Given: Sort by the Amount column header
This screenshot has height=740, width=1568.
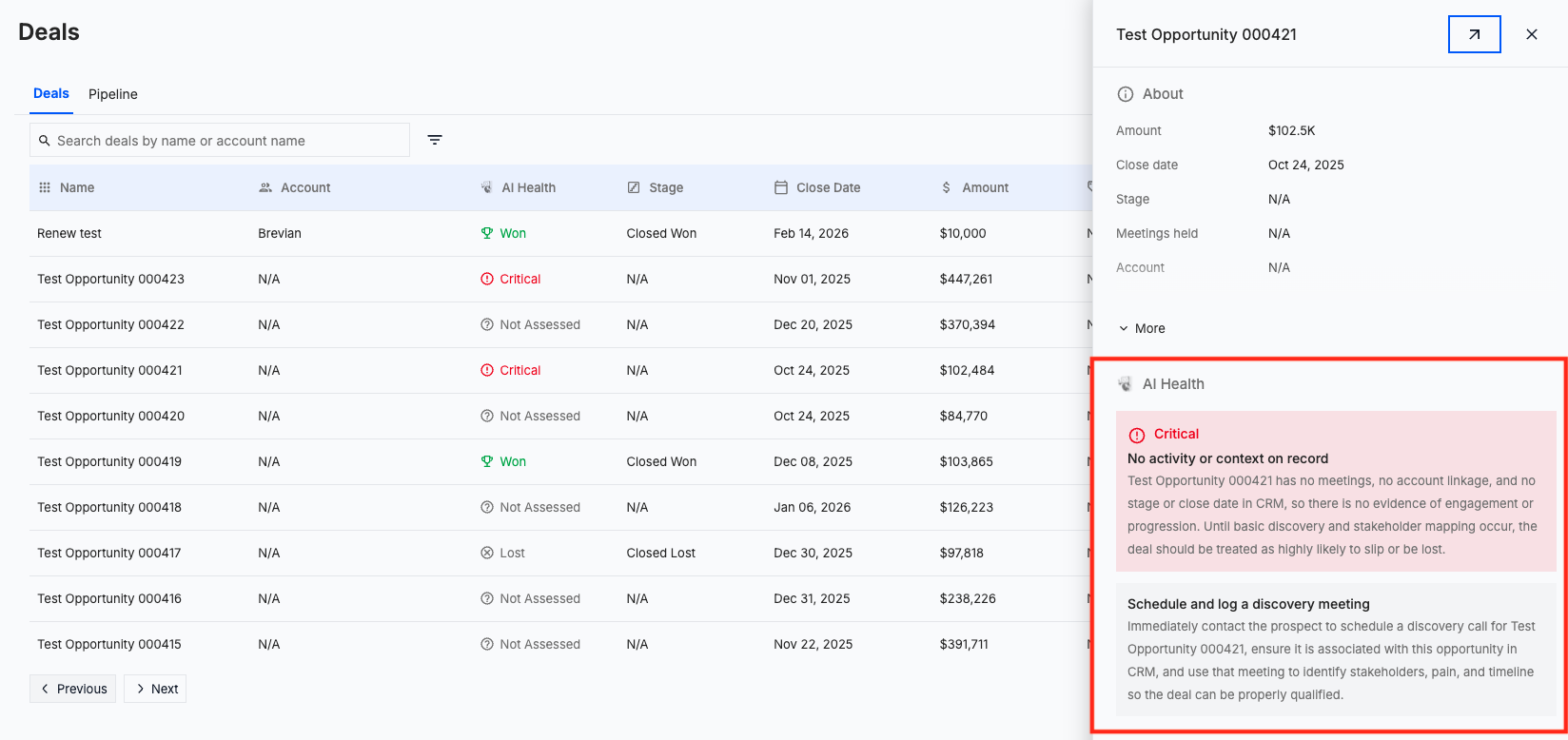Looking at the screenshot, I should (985, 187).
